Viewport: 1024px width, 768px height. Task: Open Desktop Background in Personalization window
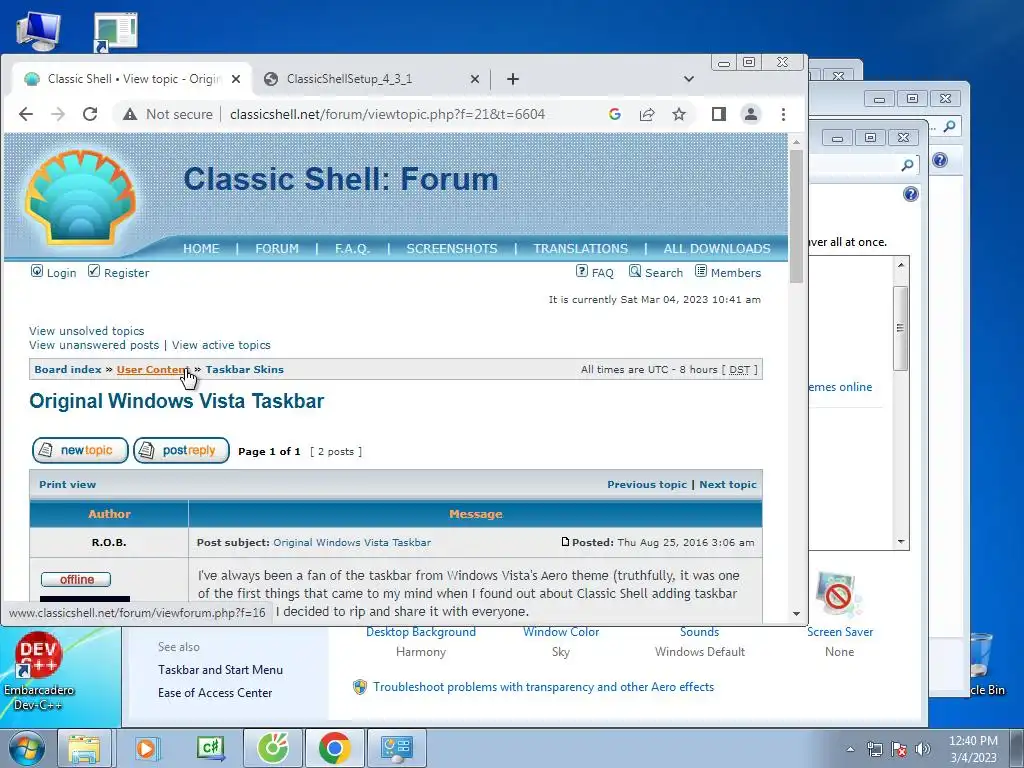(421, 632)
